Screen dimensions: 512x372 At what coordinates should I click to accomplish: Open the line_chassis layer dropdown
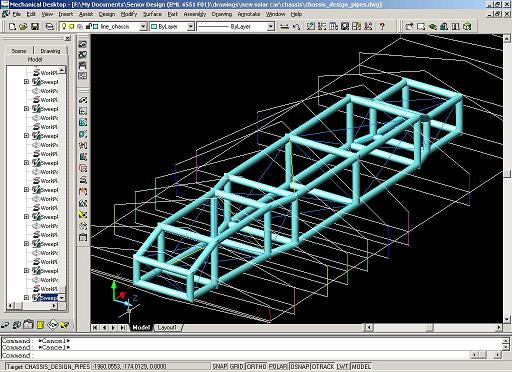click(x=143, y=26)
